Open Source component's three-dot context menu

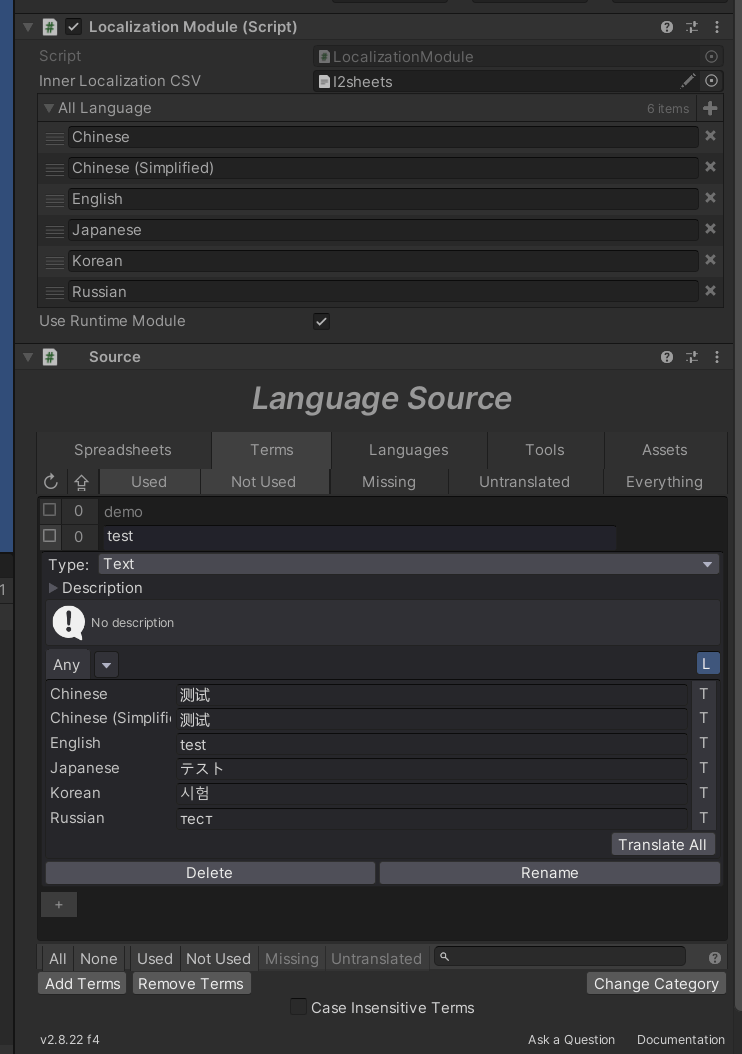(x=717, y=357)
